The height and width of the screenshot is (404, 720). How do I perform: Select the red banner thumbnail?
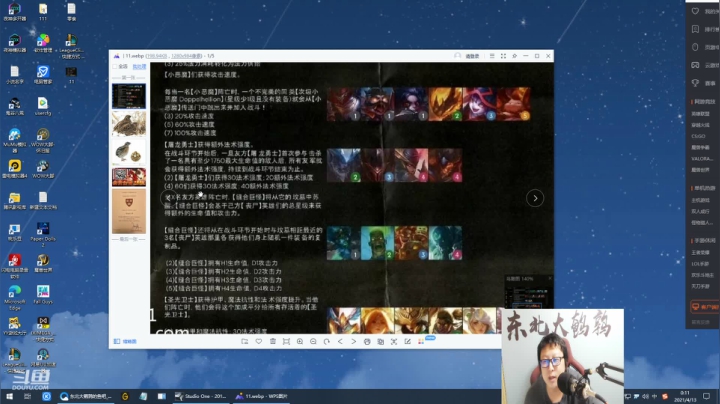tap(129, 177)
